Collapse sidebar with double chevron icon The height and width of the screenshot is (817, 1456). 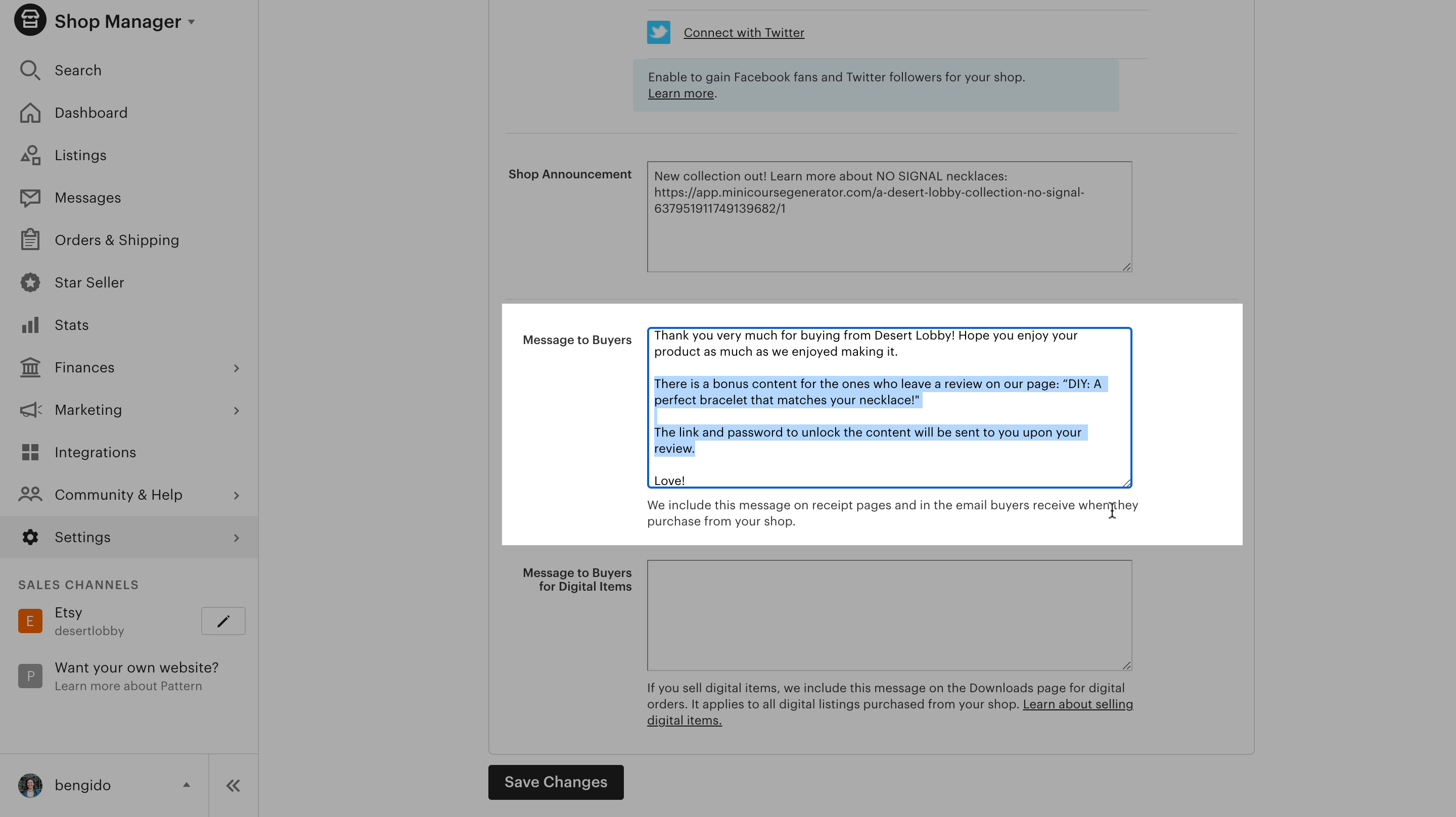pyautogui.click(x=233, y=785)
